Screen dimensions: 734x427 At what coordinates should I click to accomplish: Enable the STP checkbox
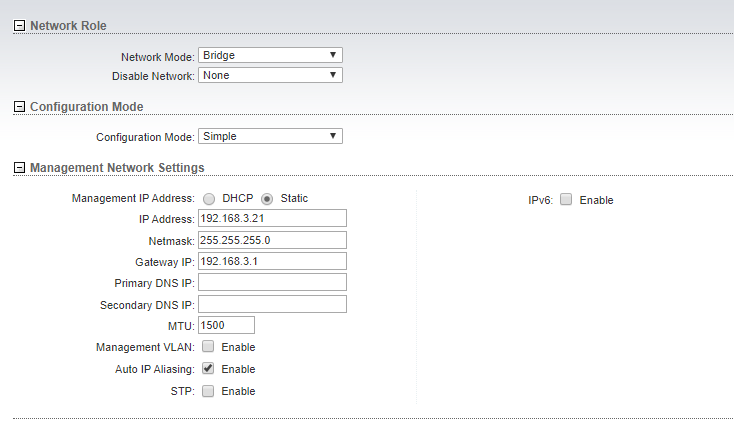208,390
